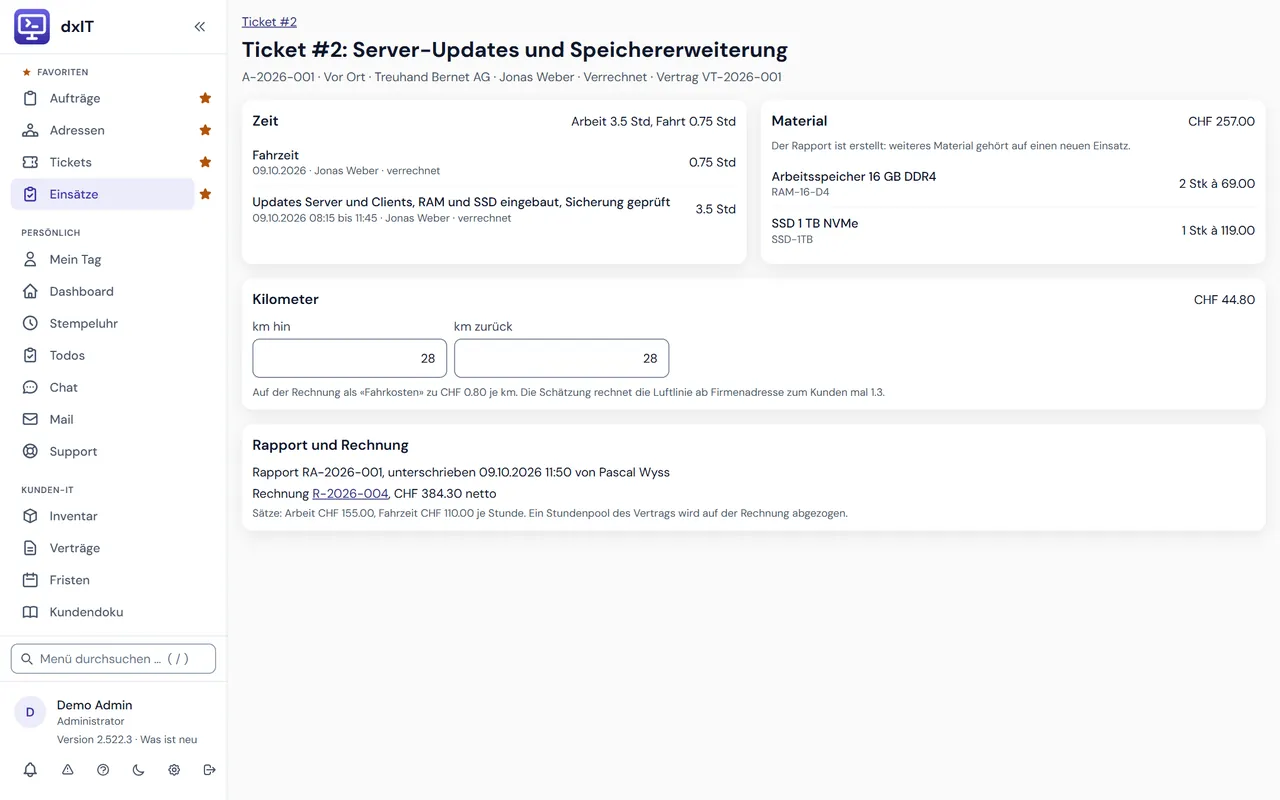Click the Support lifebuoy icon
Viewport: 1280px width, 800px height.
tap(30, 451)
